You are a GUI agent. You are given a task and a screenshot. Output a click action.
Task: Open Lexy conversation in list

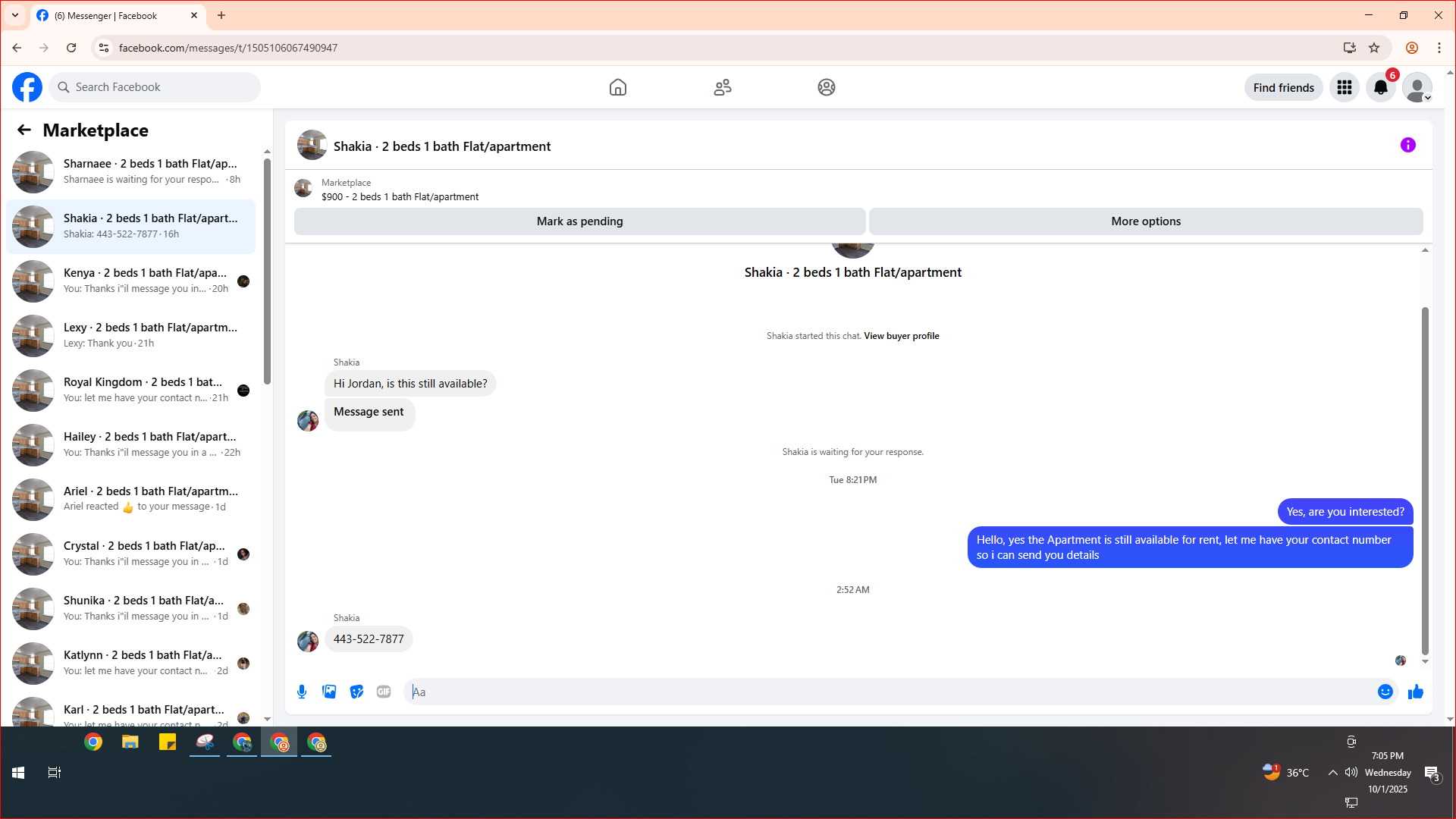130,335
